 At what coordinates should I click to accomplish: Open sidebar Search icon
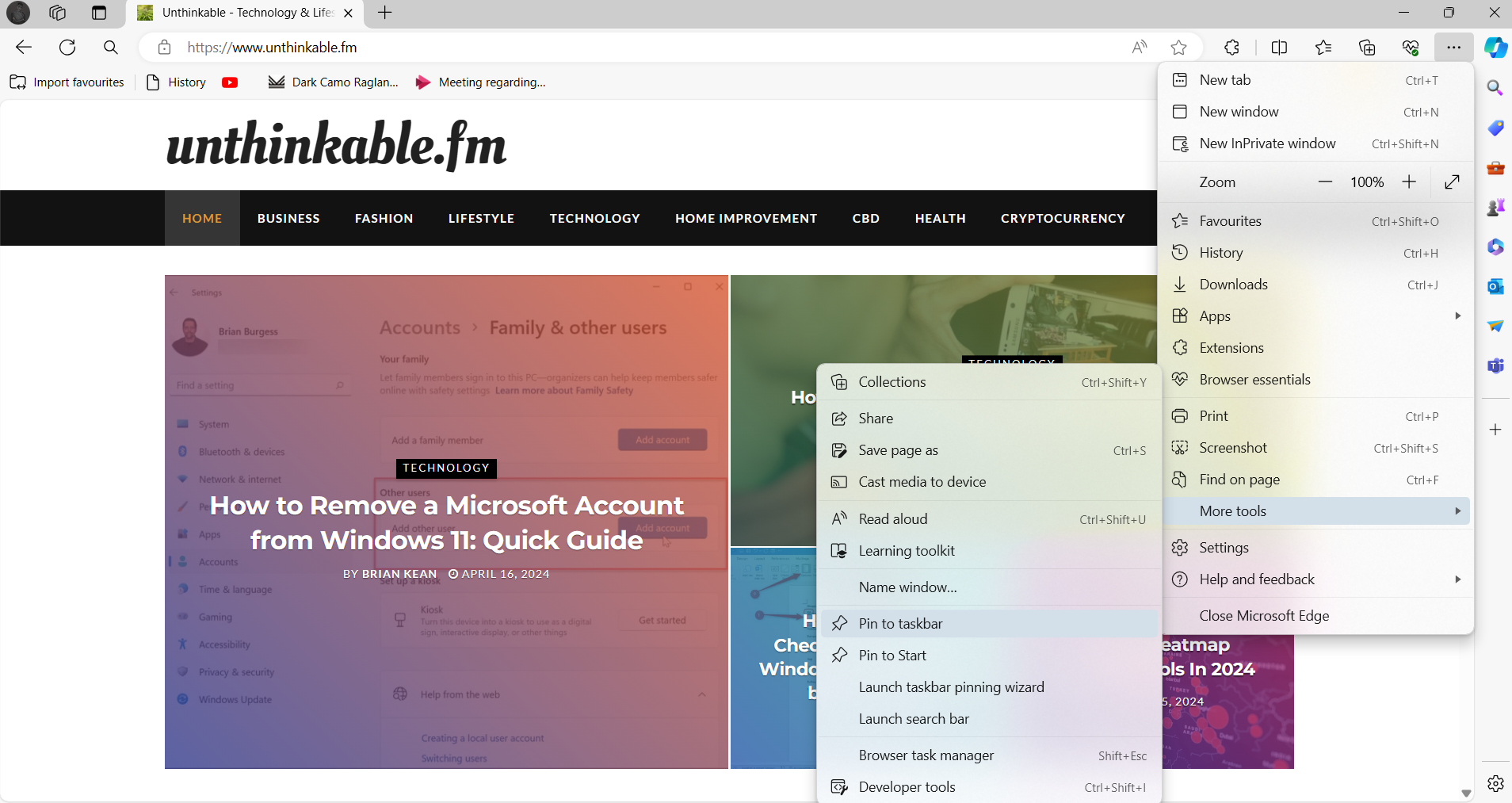(1495, 87)
